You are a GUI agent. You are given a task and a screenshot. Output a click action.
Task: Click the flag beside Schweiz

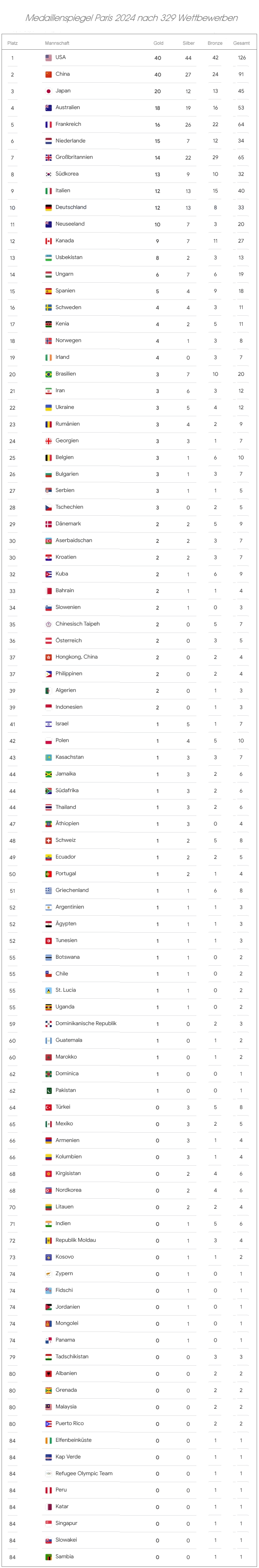[49, 841]
